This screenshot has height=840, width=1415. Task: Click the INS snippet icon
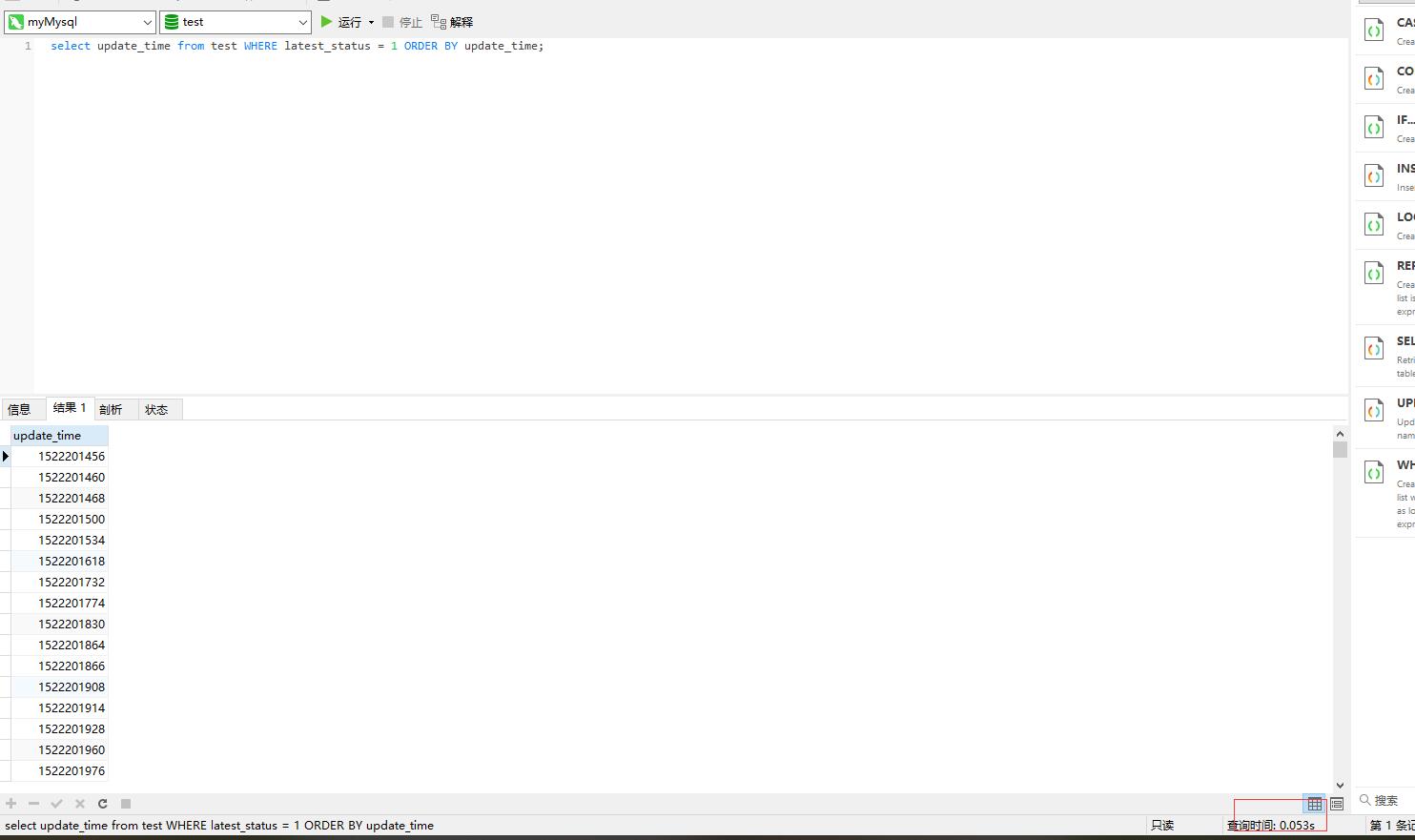point(1374,176)
